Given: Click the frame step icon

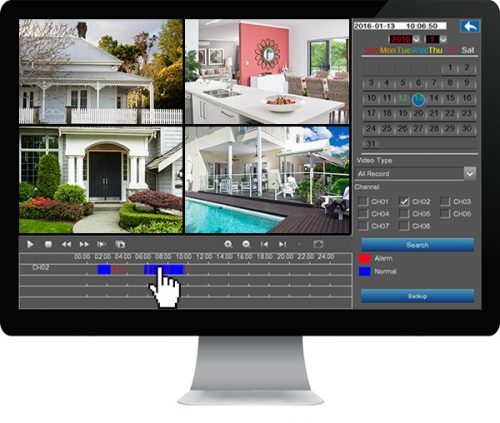Looking at the screenshot, I should 102,244.
